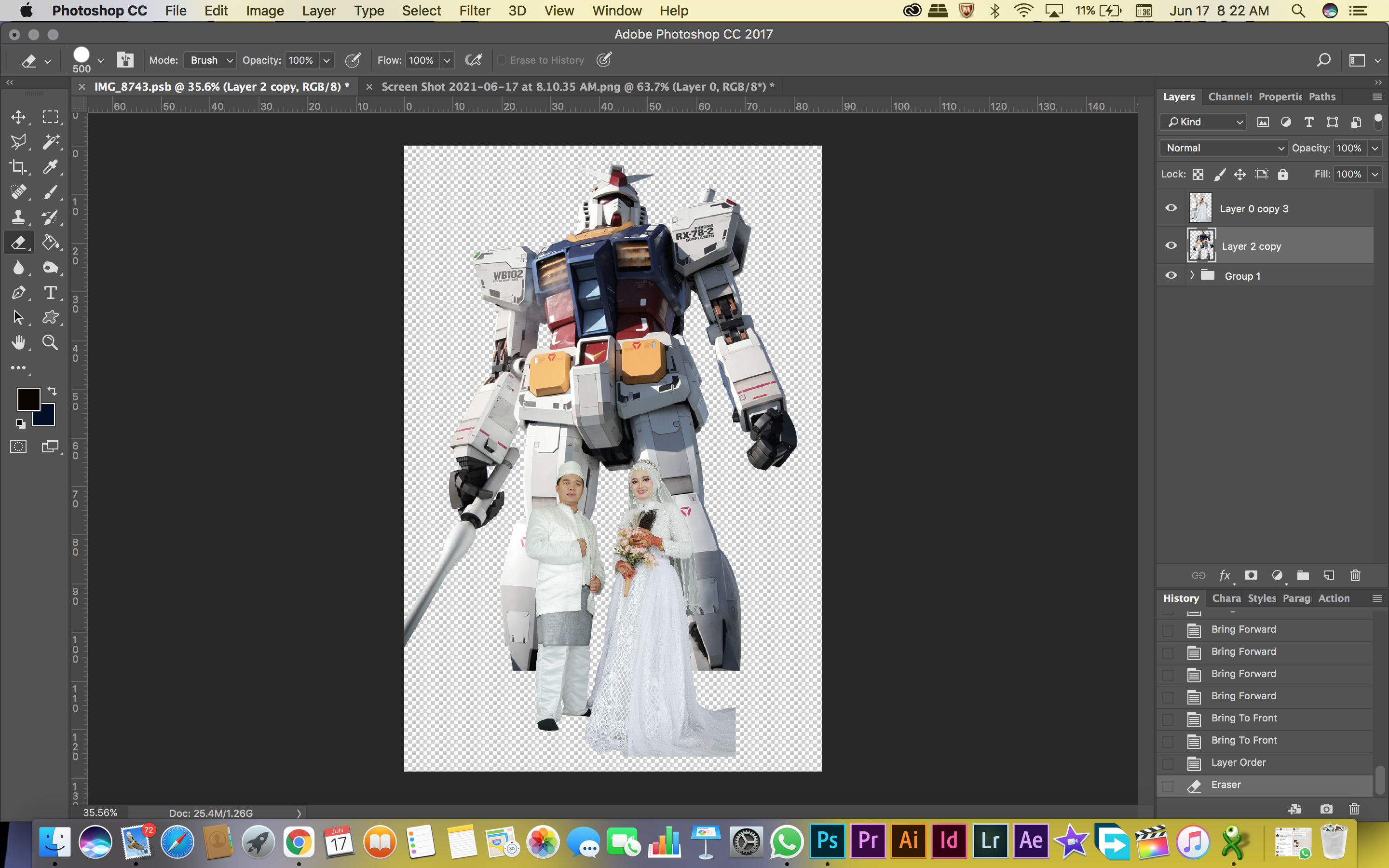This screenshot has height=868, width=1389.
Task: Click the zoom percentage field 35.56%
Action: 100,813
